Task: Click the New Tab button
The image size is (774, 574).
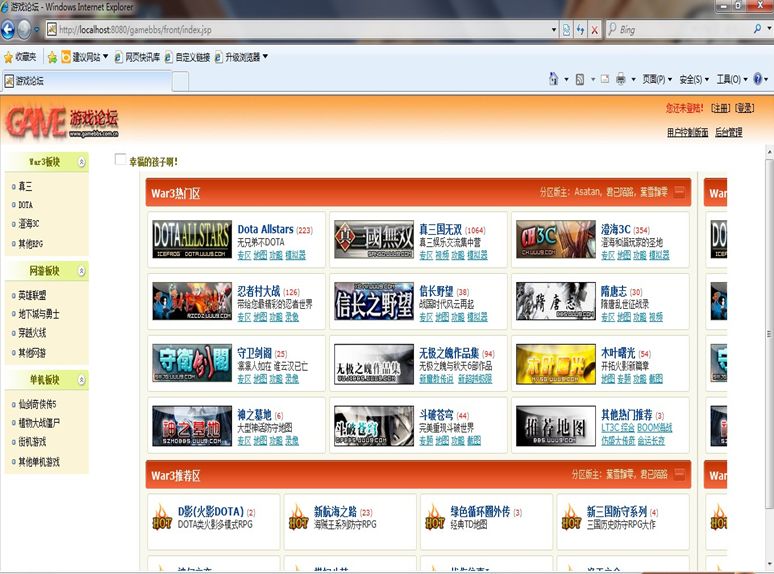Action: point(180,81)
